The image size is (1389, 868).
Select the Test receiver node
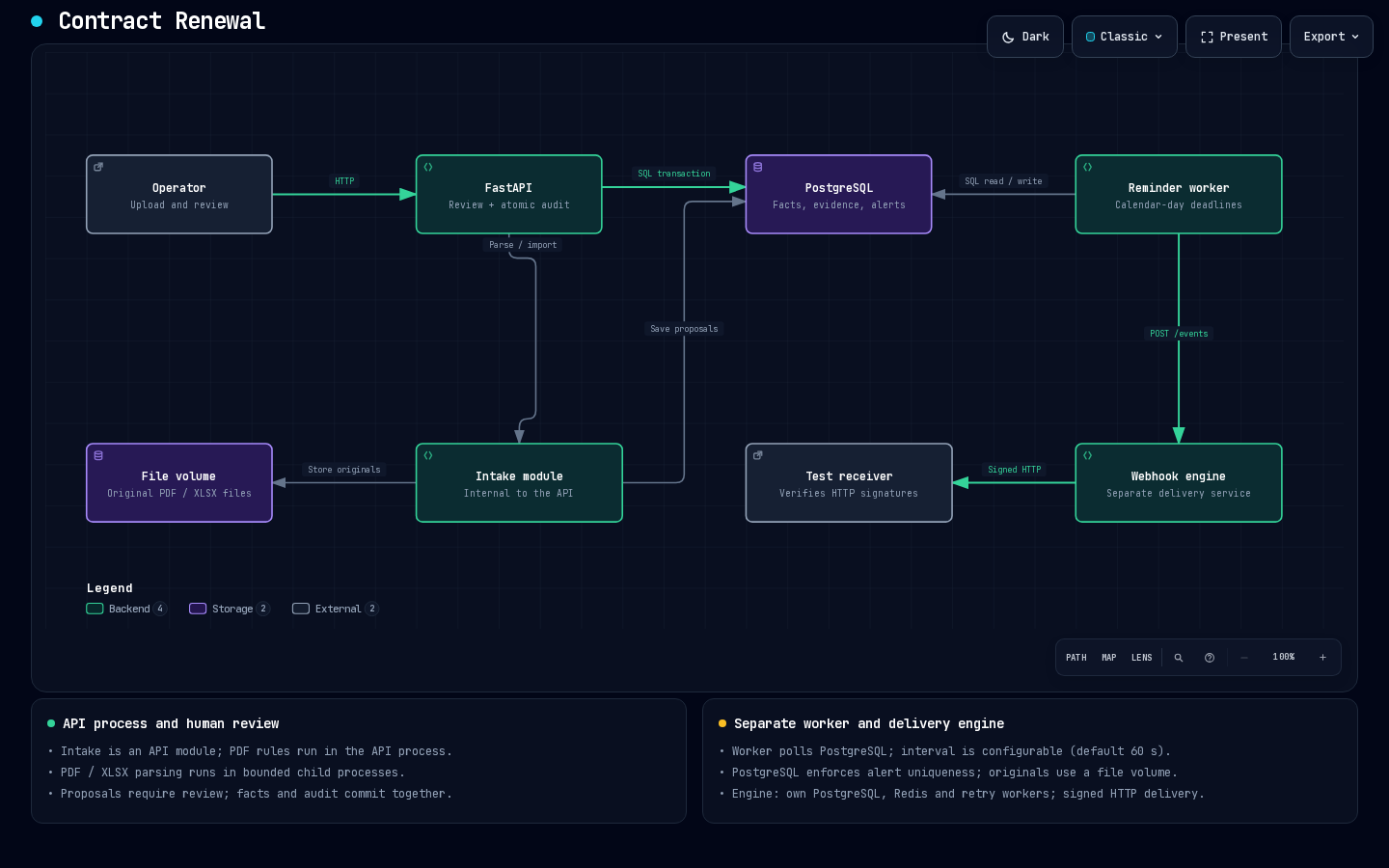(x=849, y=482)
